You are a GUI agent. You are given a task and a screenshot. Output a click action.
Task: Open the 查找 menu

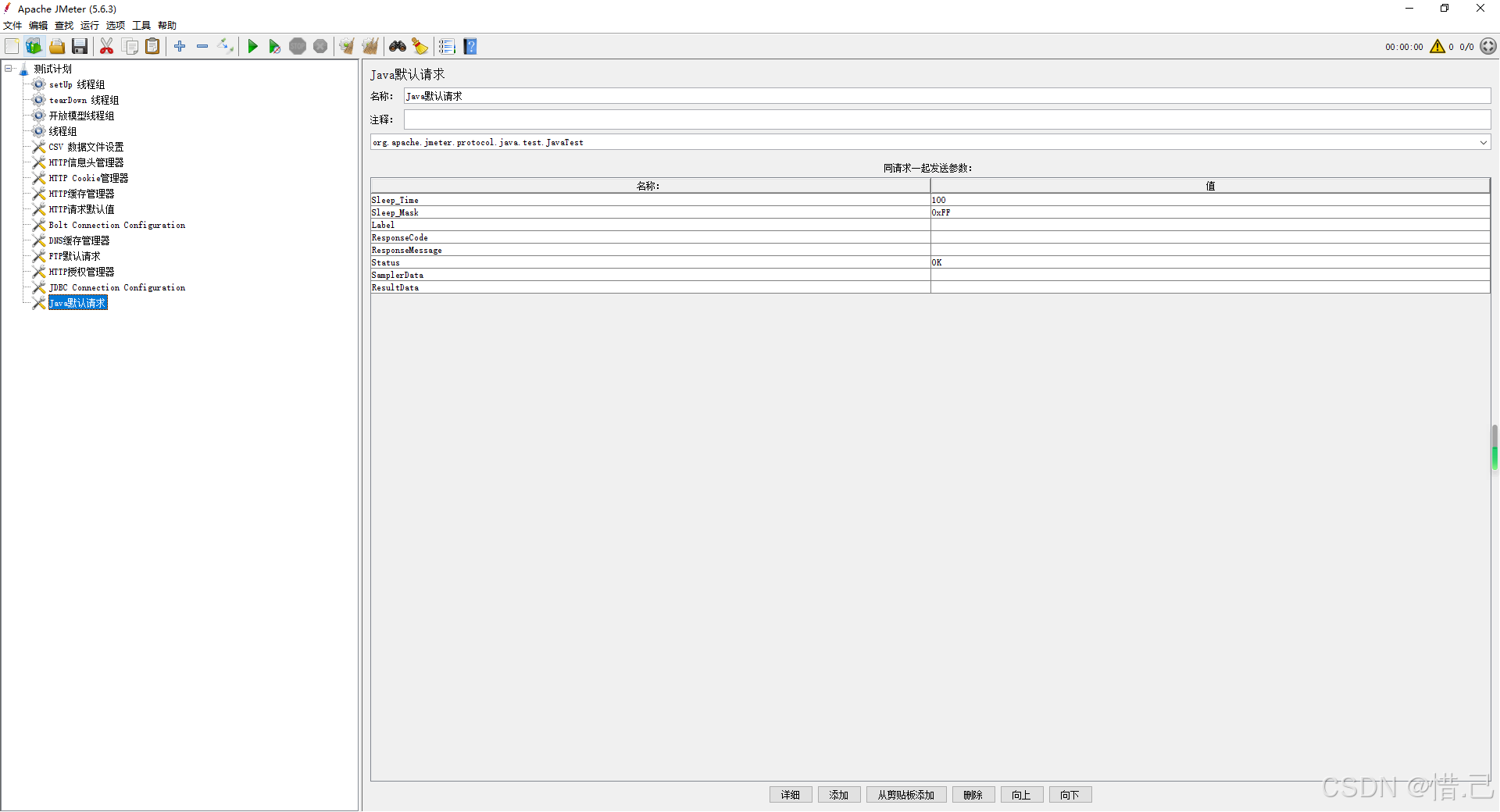pos(64,26)
